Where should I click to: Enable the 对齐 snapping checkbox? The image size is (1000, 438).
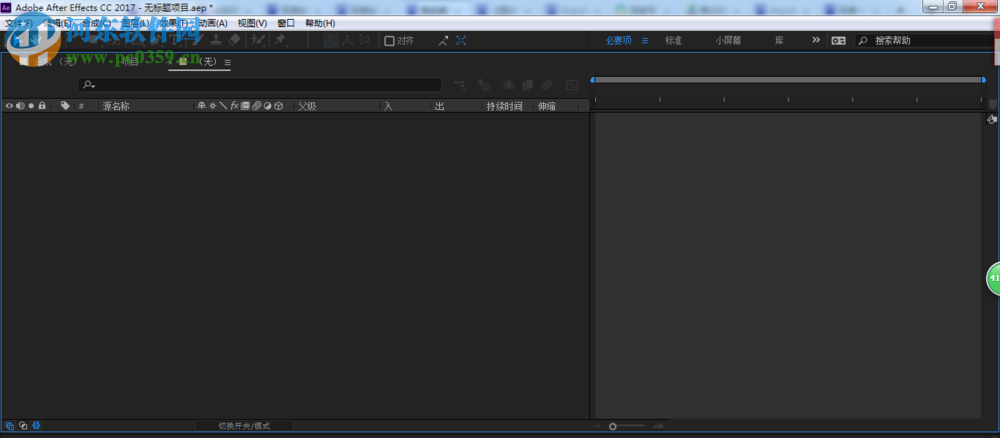(389, 41)
